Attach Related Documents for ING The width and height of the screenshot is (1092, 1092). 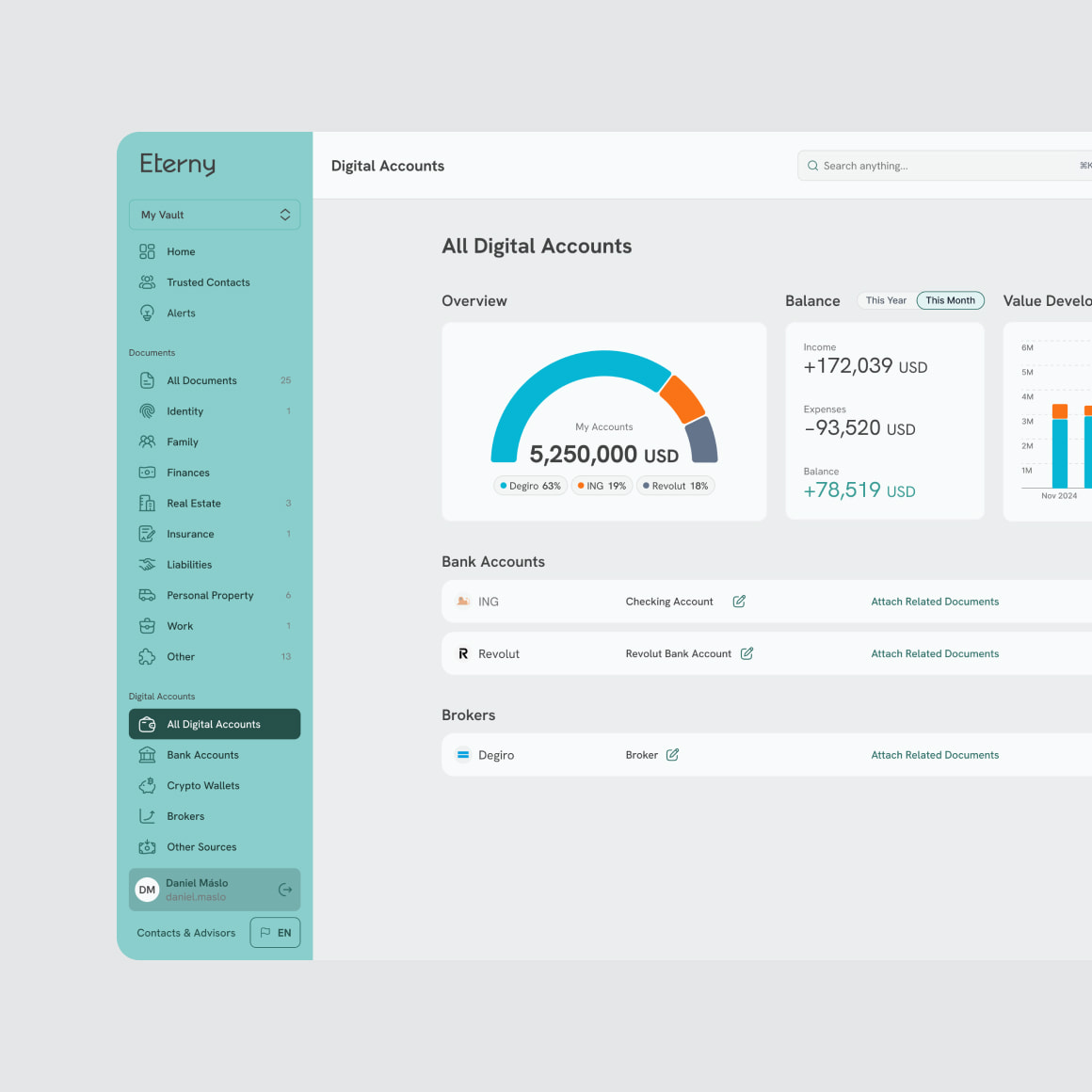[935, 601]
